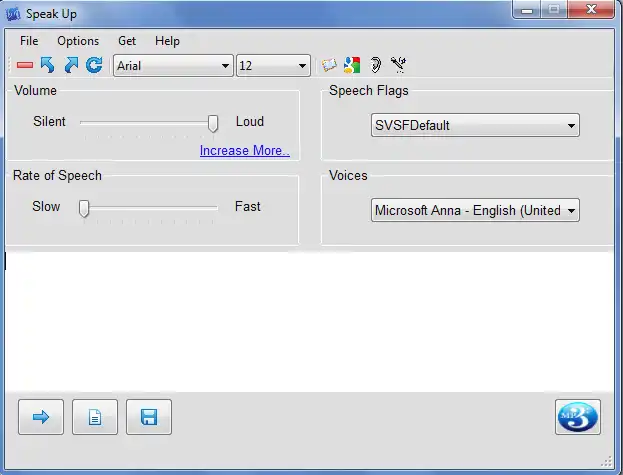Expand the Microsoft Anna voices dropdown
Screen dimensions: 623x475
coord(475,210)
